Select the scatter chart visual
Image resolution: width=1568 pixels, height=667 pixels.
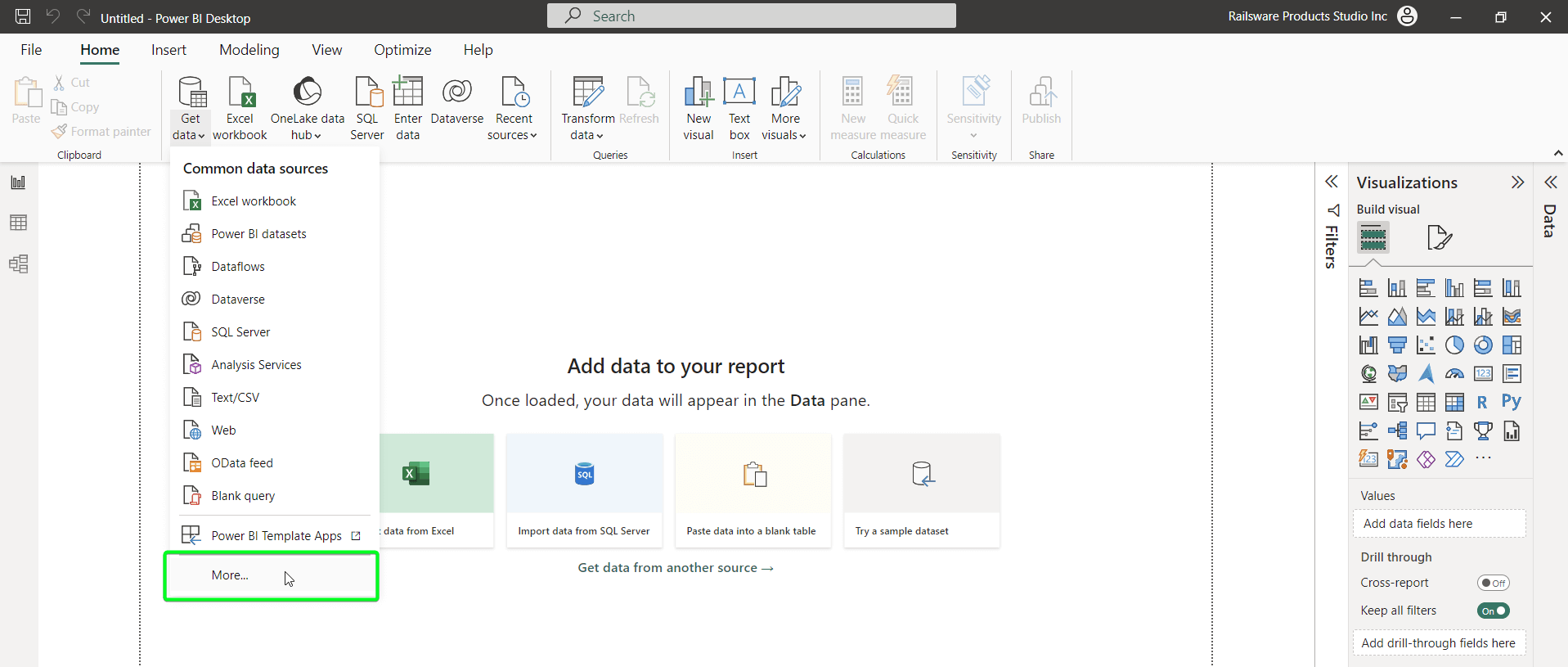coord(1426,345)
